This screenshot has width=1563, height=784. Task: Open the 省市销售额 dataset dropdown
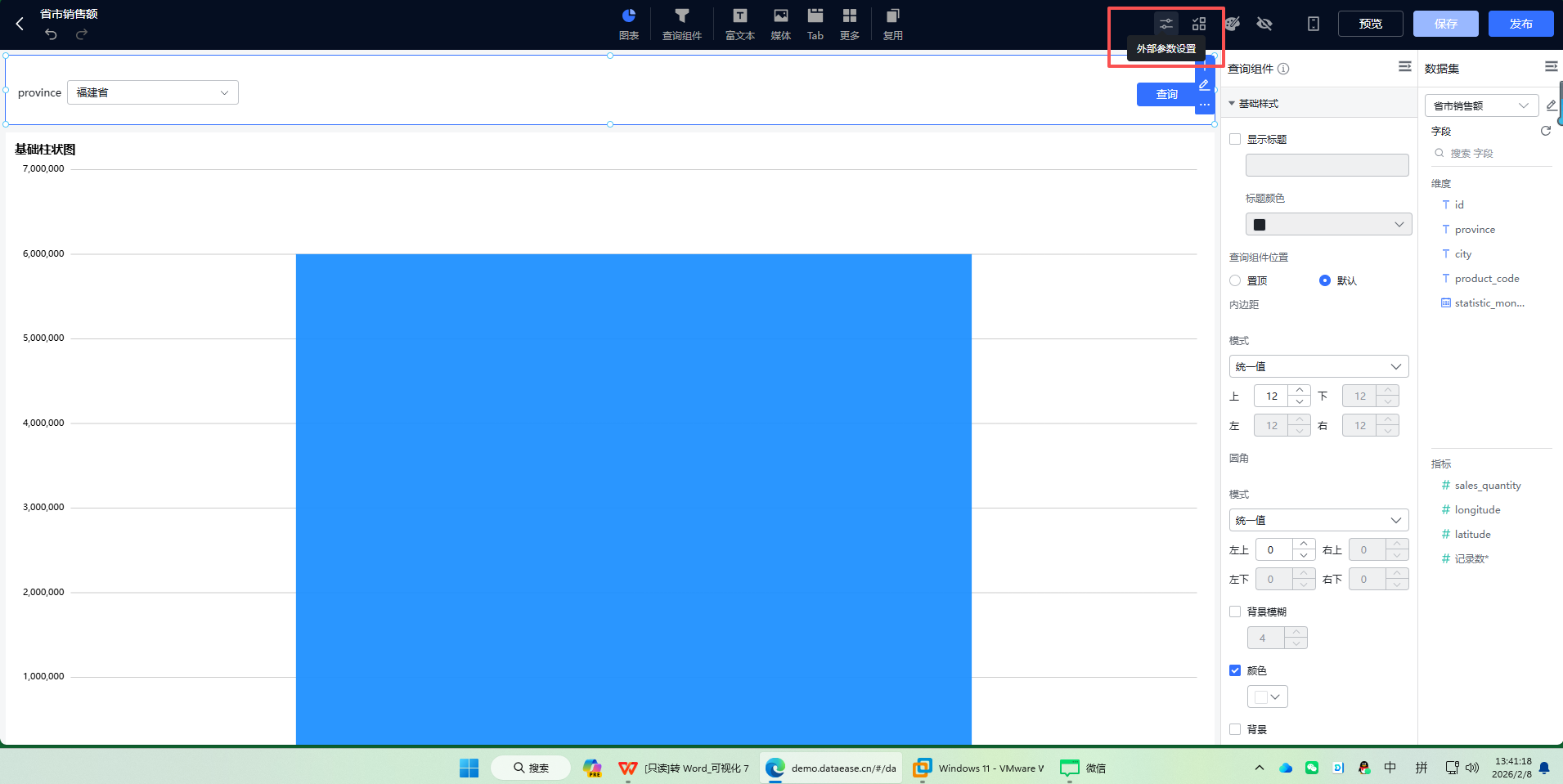[x=1482, y=105]
